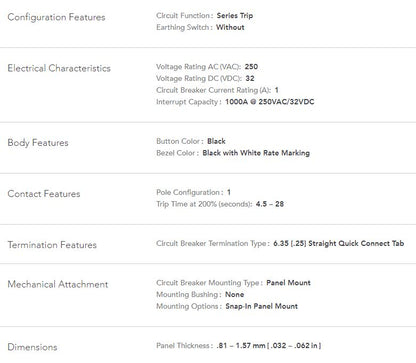Screen dimensions: 416x363
Task: Select the Dimensions section heading
Action: coord(32,347)
